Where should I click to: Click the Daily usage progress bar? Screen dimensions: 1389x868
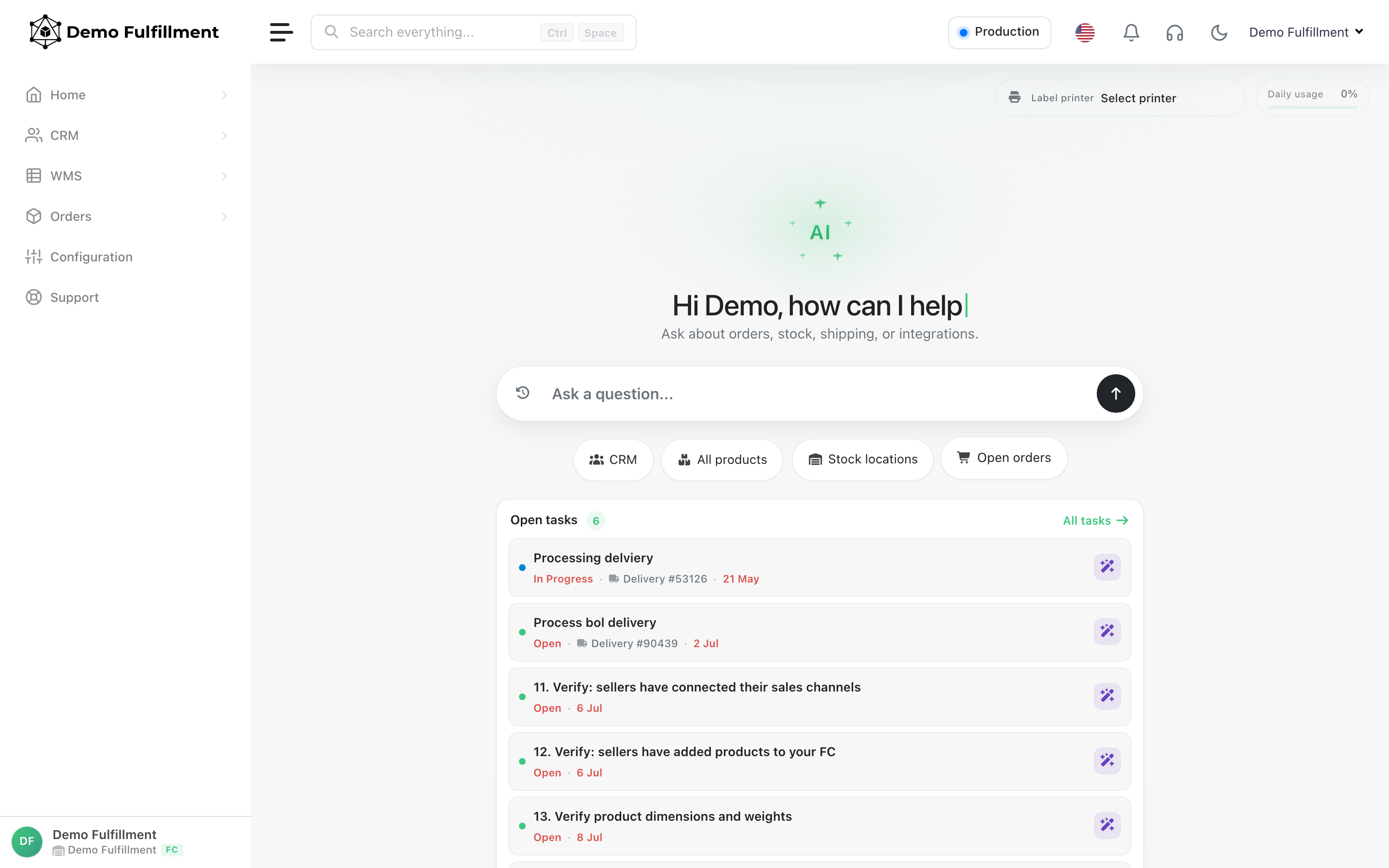tap(1312, 108)
